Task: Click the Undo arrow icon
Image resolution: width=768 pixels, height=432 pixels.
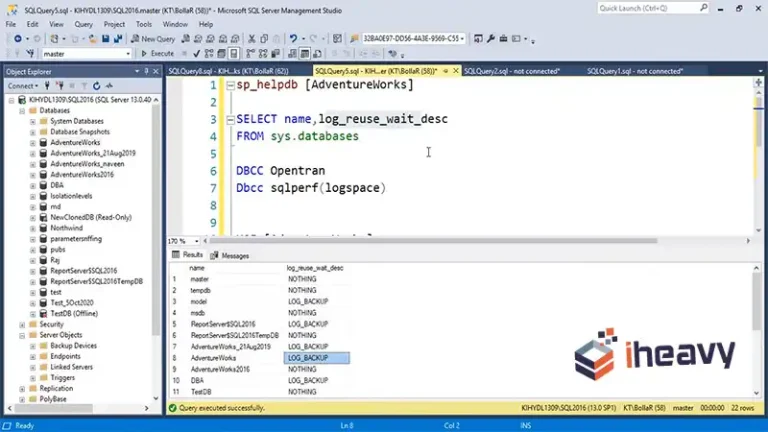Action: (293, 39)
